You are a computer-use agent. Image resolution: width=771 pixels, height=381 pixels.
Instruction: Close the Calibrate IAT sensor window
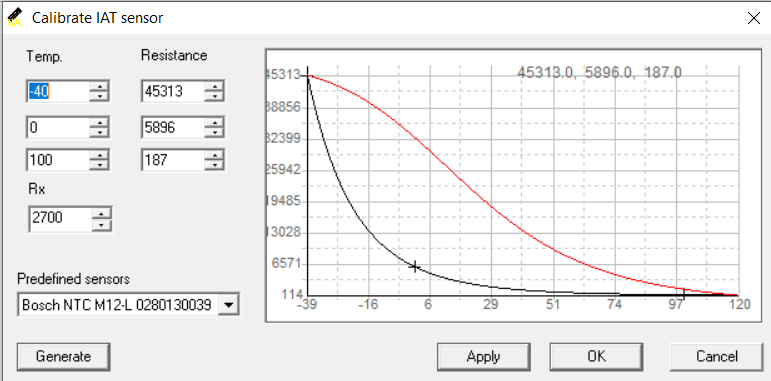753,18
